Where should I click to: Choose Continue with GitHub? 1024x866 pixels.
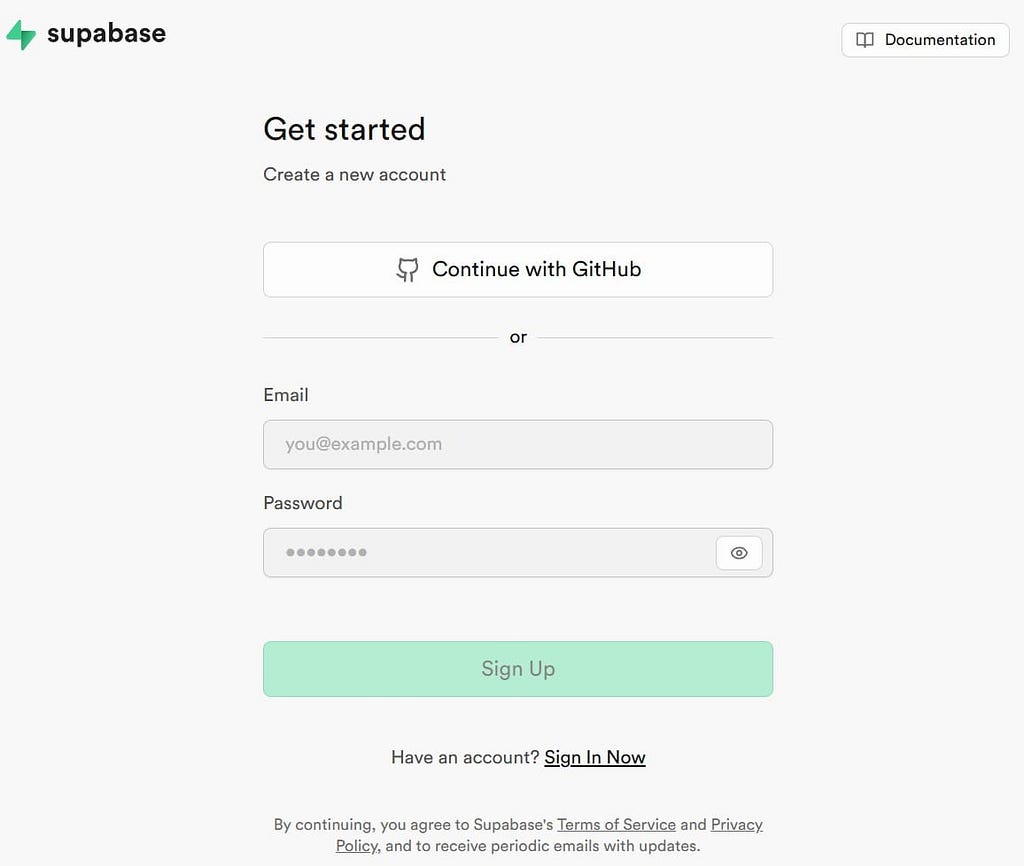[x=518, y=270]
